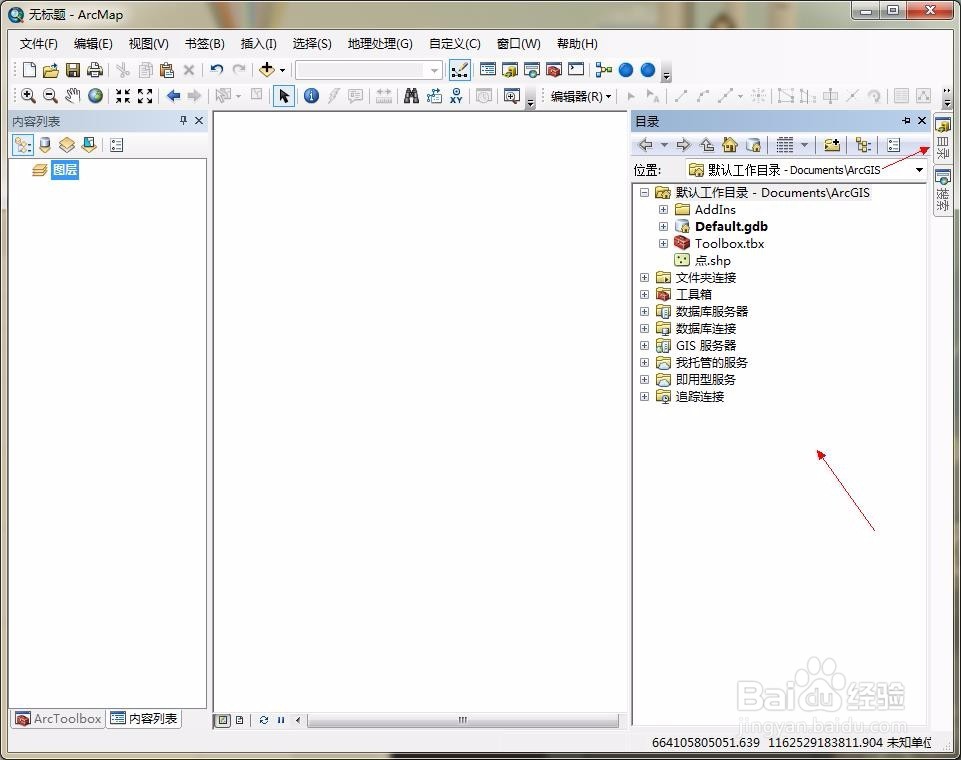Open the map scale combo box
This screenshot has height=760, width=961.
pos(369,70)
